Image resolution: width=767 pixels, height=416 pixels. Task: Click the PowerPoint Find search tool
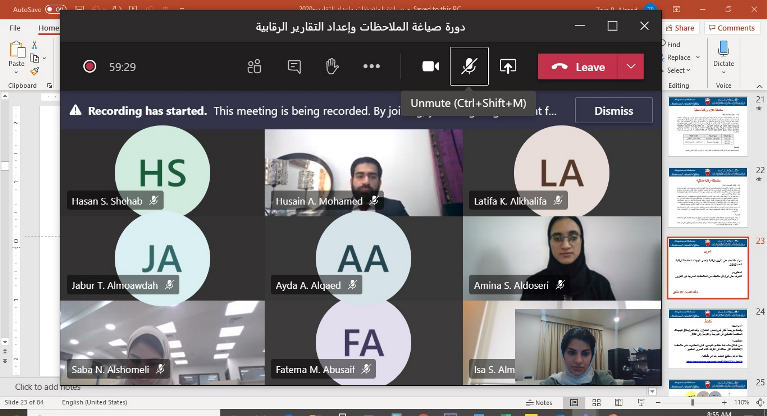pyautogui.click(x=675, y=45)
